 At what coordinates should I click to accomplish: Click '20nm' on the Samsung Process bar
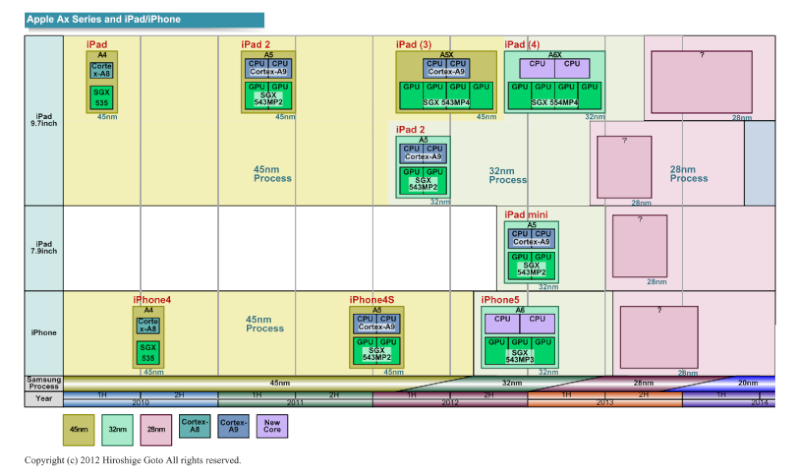coord(748,383)
